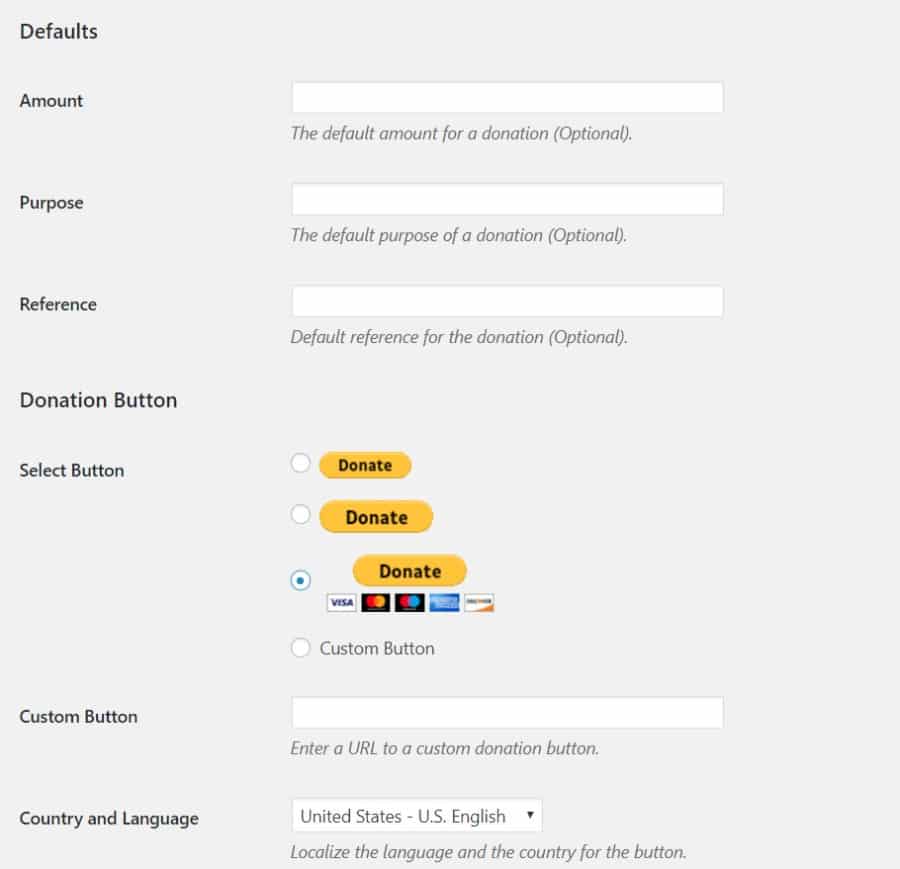This screenshot has height=869, width=900.
Task: Click the American Express card icon
Action: [x=444, y=602]
